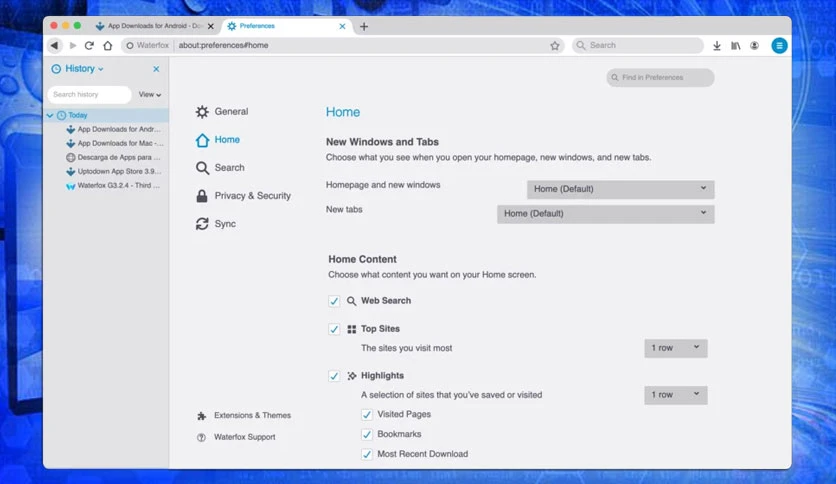Open Waterfox Support link
Image resolution: width=836 pixels, height=484 pixels.
click(x=236, y=437)
